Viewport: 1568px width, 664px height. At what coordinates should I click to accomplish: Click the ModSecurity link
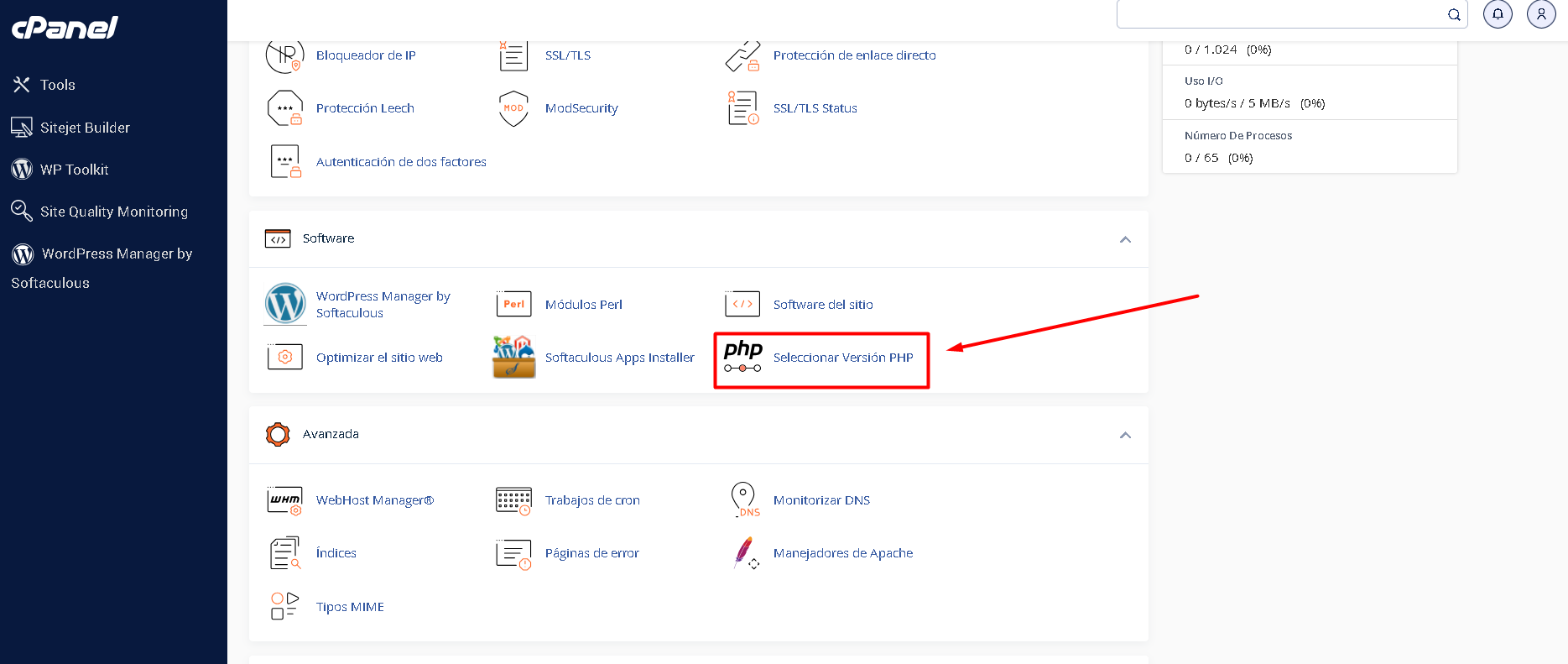pos(581,108)
